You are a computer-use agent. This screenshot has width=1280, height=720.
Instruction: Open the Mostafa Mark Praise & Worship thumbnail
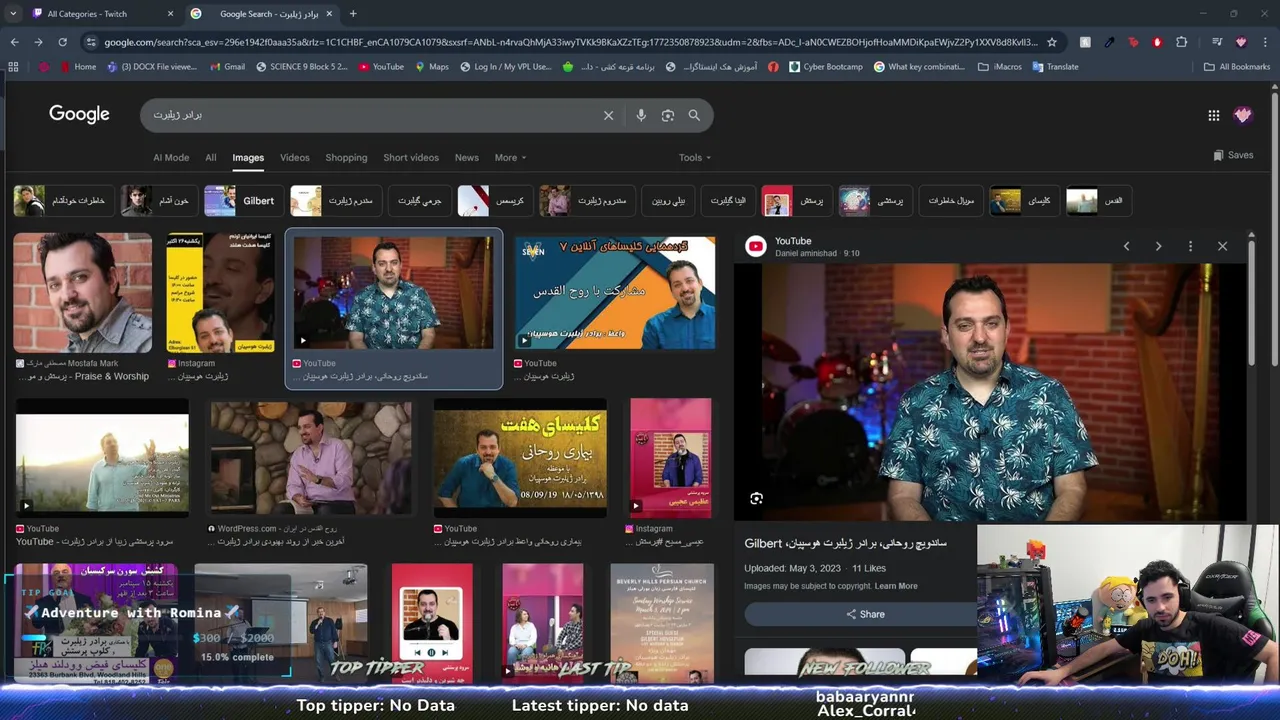pyautogui.click(x=83, y=293)
